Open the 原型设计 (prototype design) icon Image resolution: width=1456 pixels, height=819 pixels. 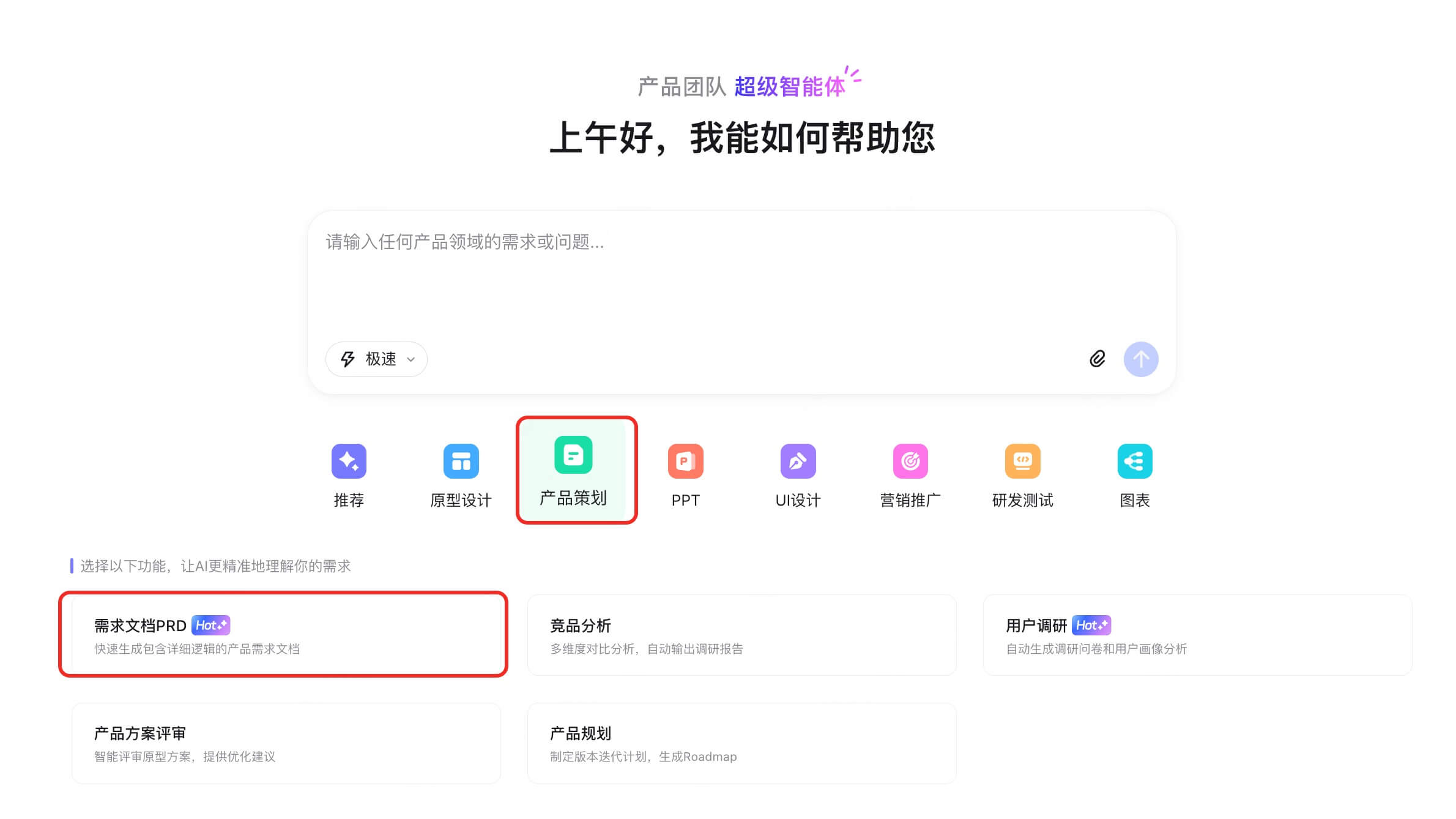pos(461,461)
